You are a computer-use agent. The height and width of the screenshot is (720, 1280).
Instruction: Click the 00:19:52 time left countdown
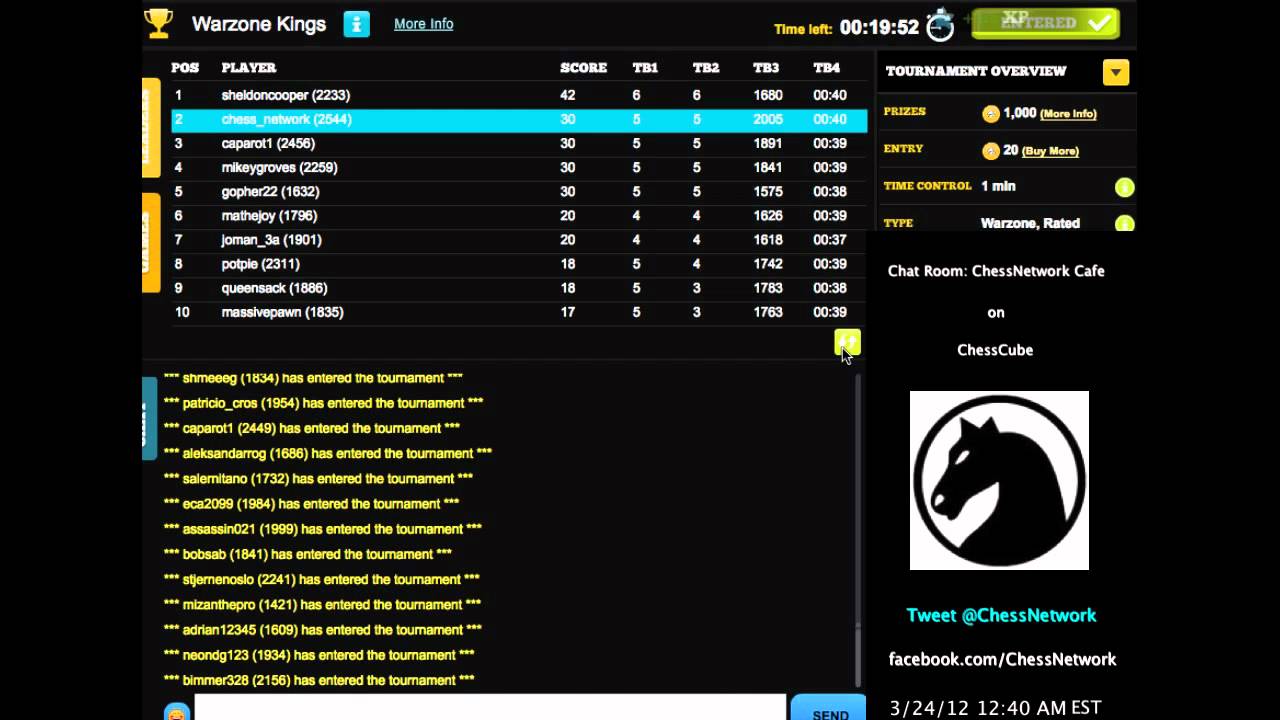point(879,28)
